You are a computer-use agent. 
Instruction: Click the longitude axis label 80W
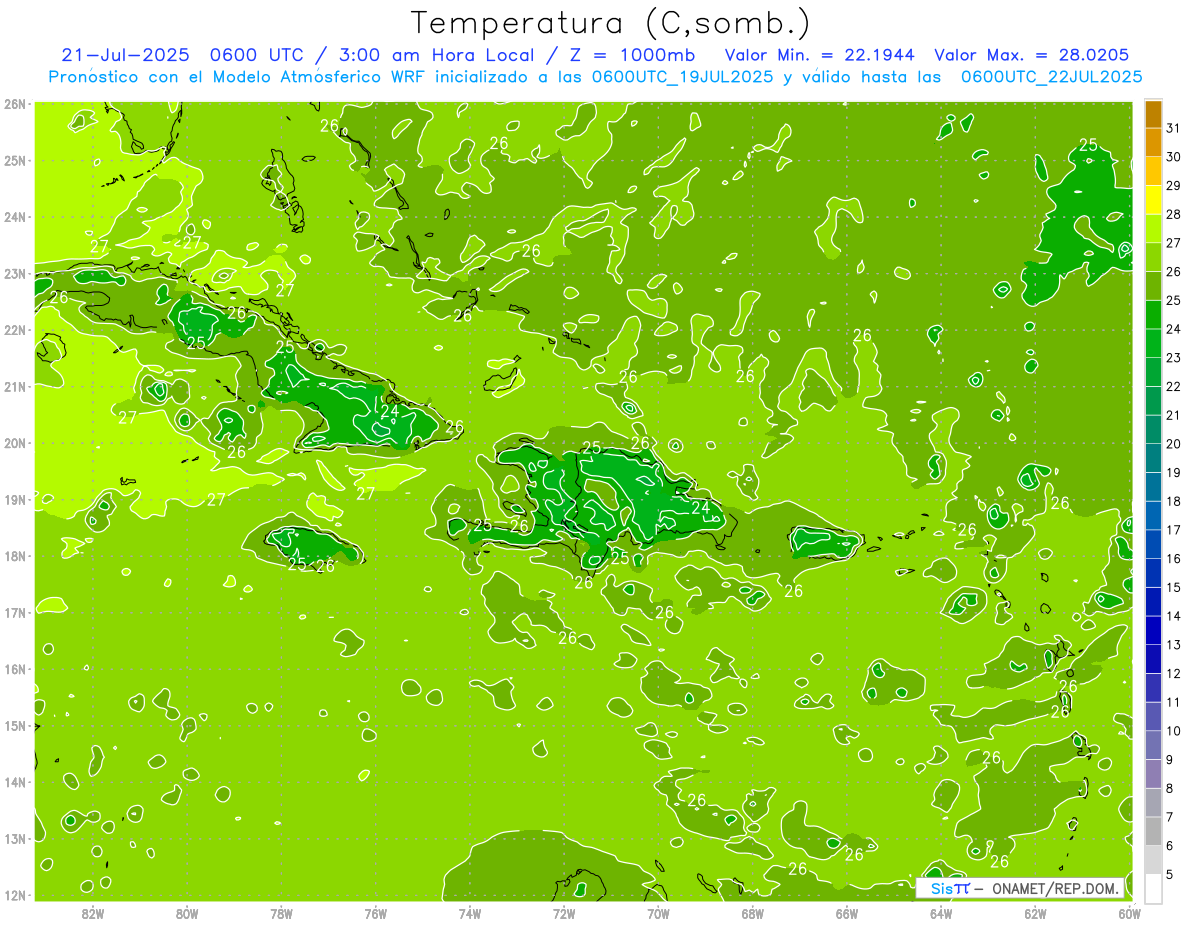click(187, 912)
